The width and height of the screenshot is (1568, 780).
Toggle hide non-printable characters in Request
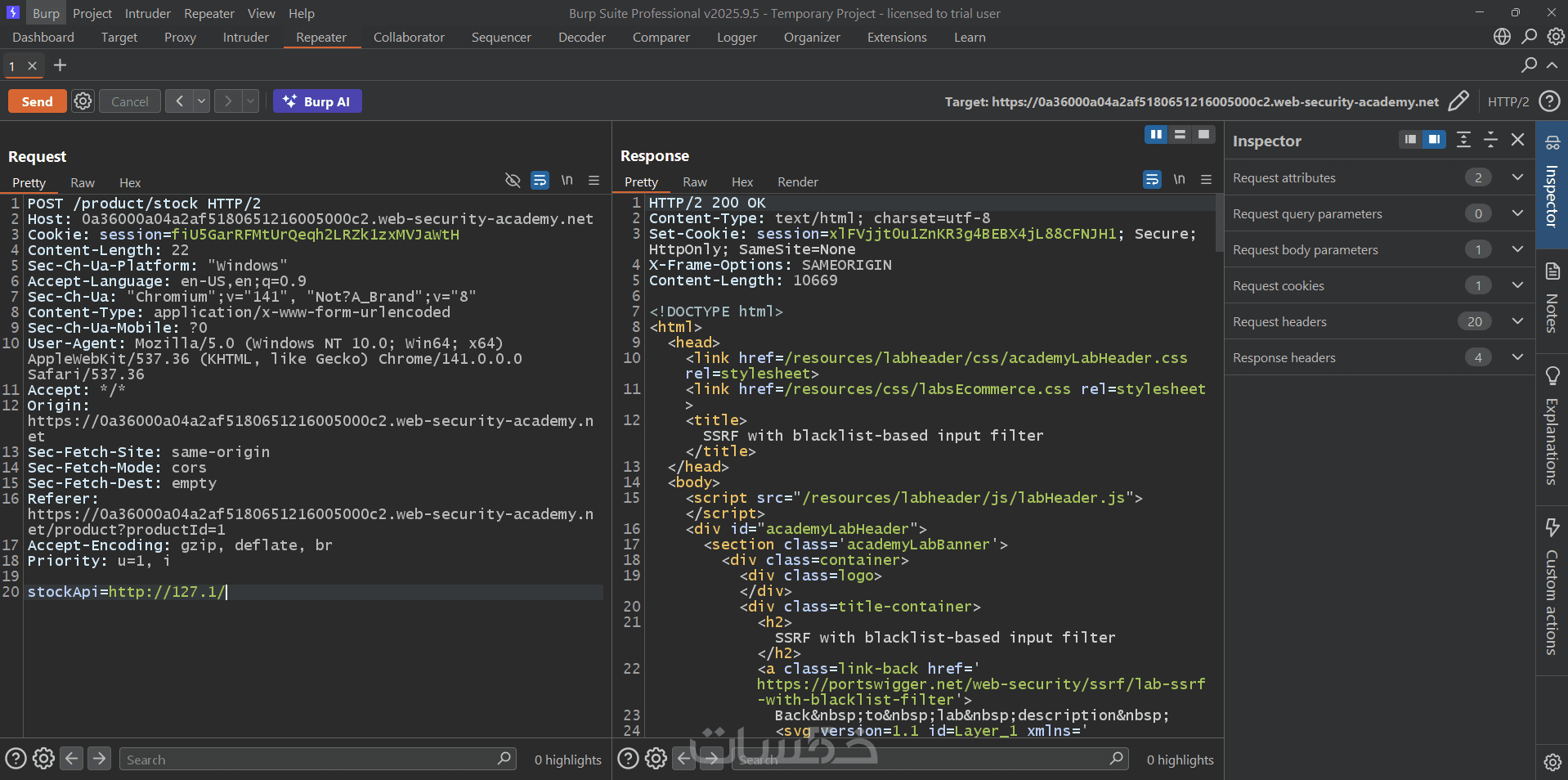click(513, 181)
